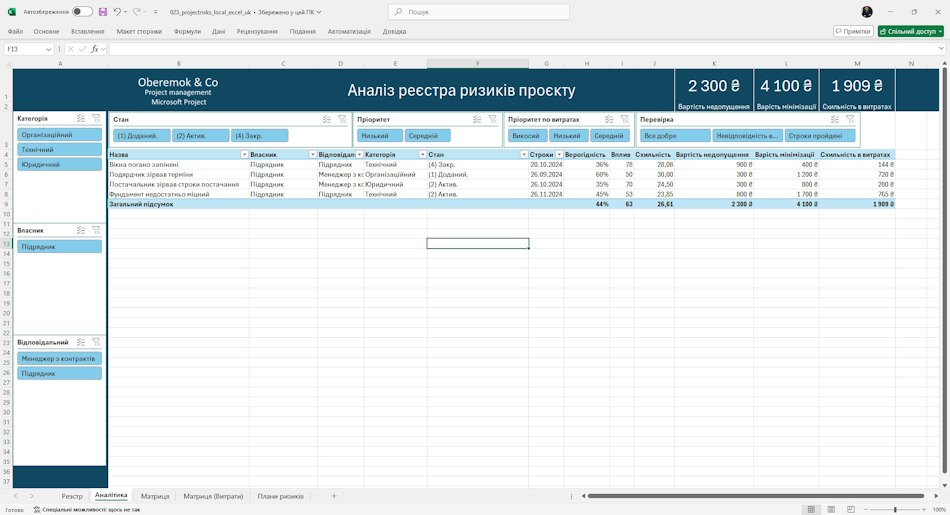
Task: Enable multi-select in the Пріоритет slicer
Action: pyautogui.click(x=477, y=119)
